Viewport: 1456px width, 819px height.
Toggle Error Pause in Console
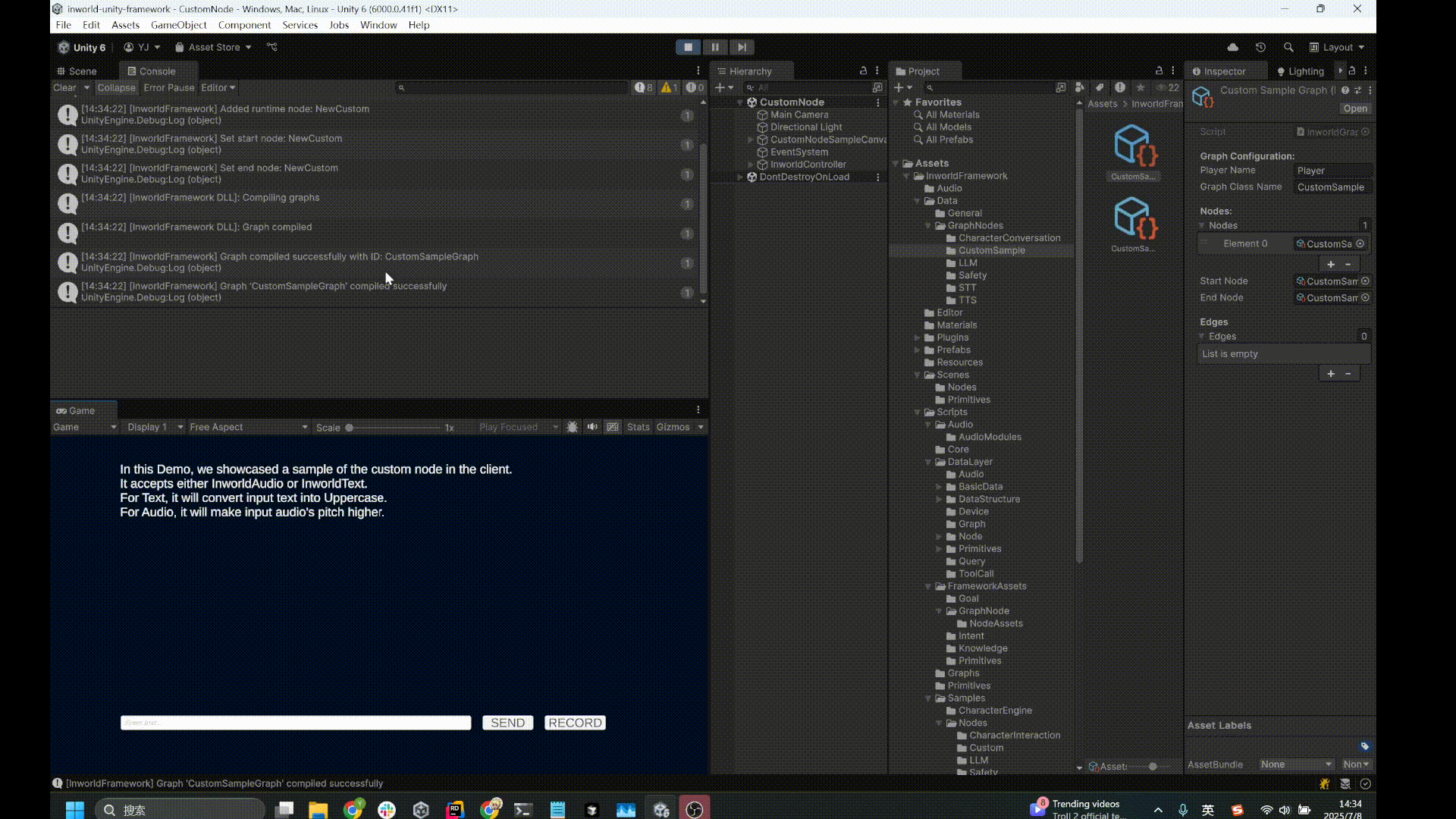click(168, 87)
